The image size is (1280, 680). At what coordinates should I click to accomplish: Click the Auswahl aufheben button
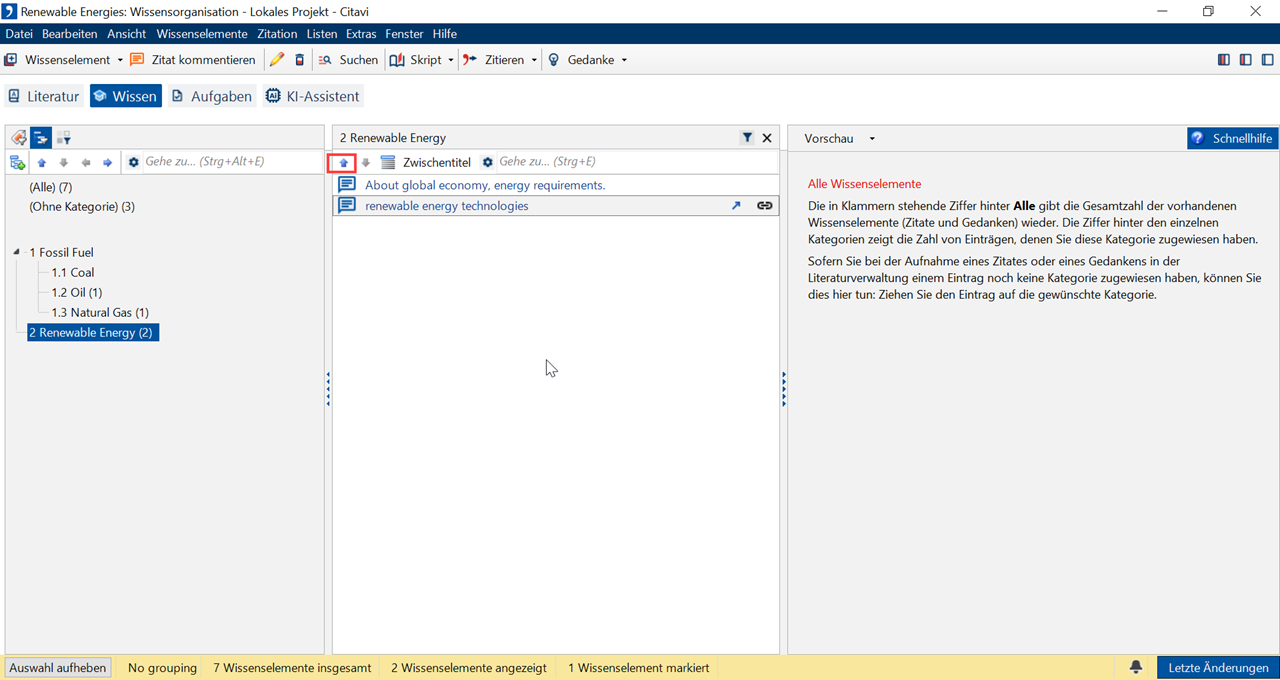point(58,668)
